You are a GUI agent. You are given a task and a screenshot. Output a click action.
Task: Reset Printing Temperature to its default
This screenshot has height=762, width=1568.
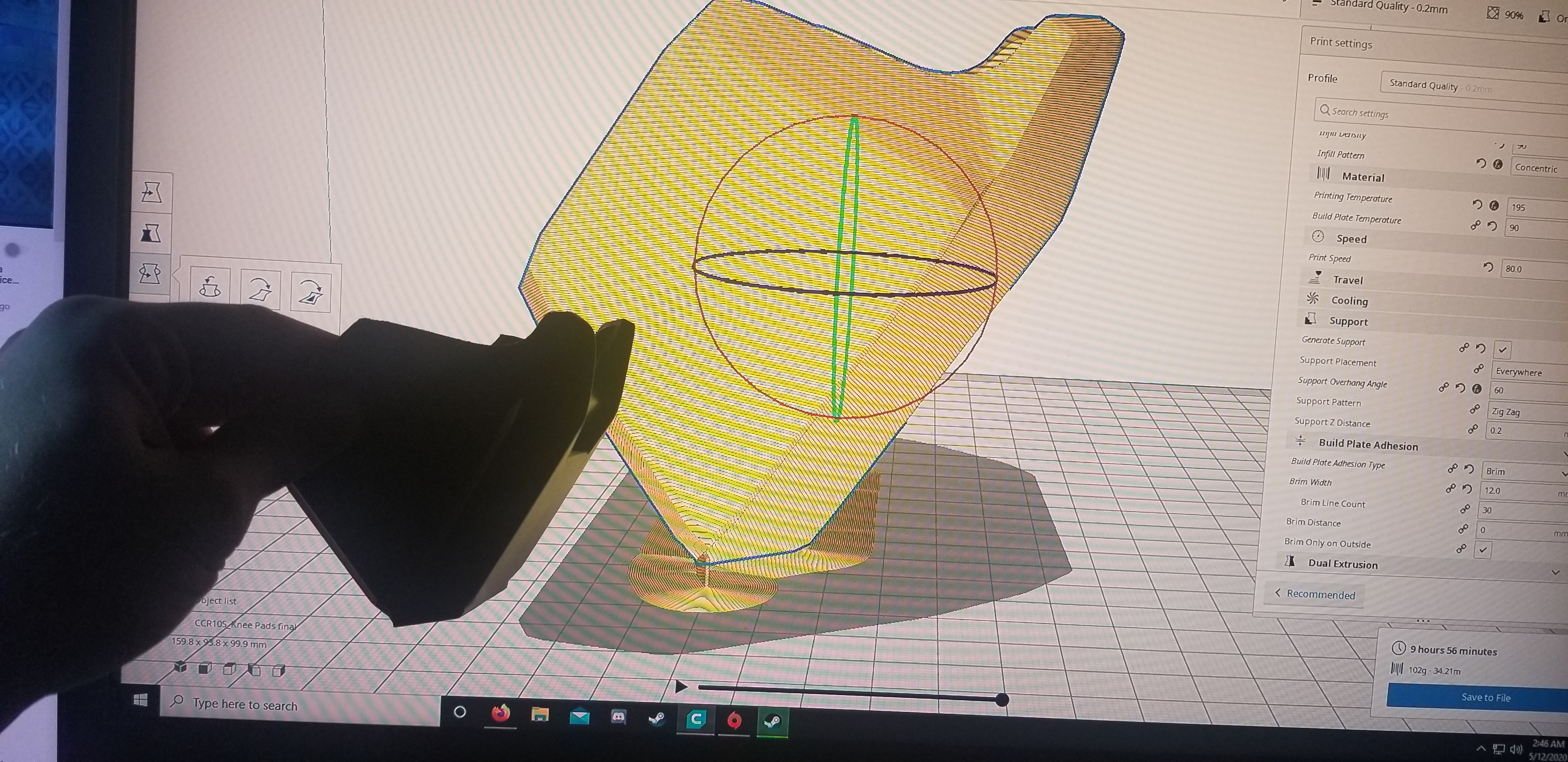point(1477,204)
